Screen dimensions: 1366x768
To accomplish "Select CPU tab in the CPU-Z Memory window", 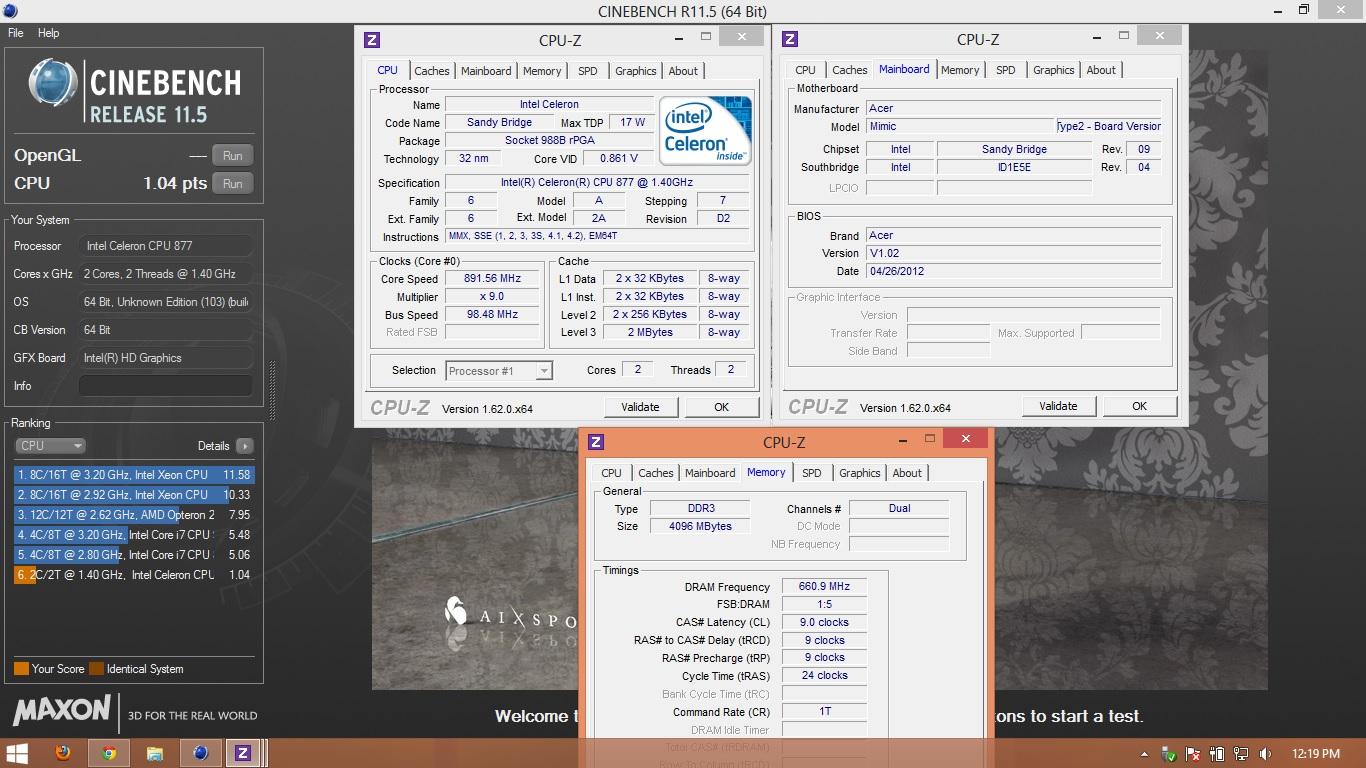I will tap(612, 473).
